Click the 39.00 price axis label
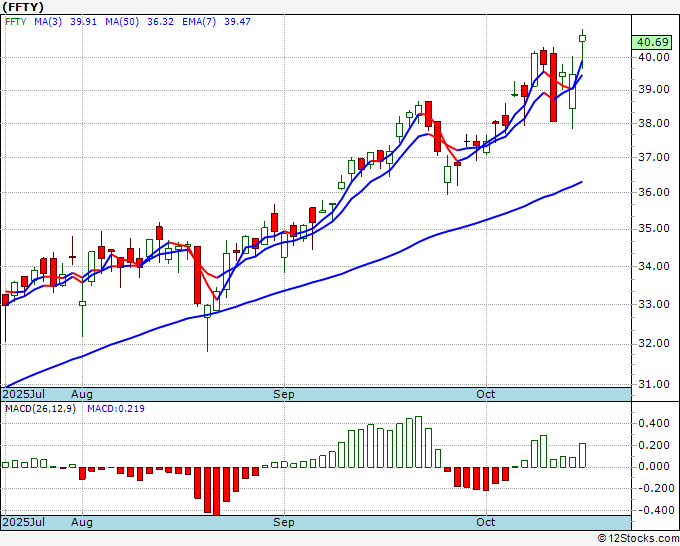The image size is (680, 546). [654, 90]
